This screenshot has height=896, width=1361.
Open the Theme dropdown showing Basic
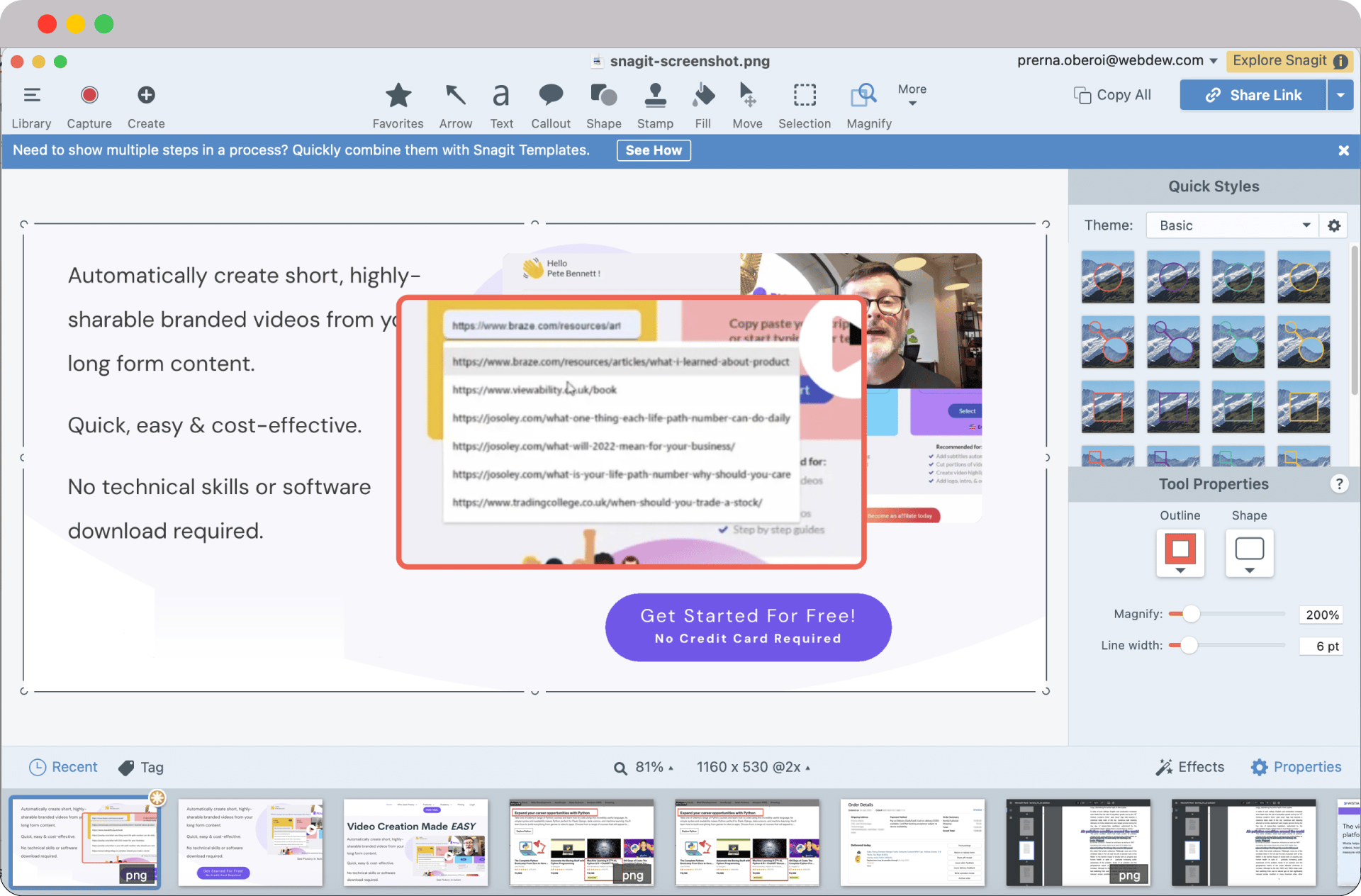coord(1233,225)
